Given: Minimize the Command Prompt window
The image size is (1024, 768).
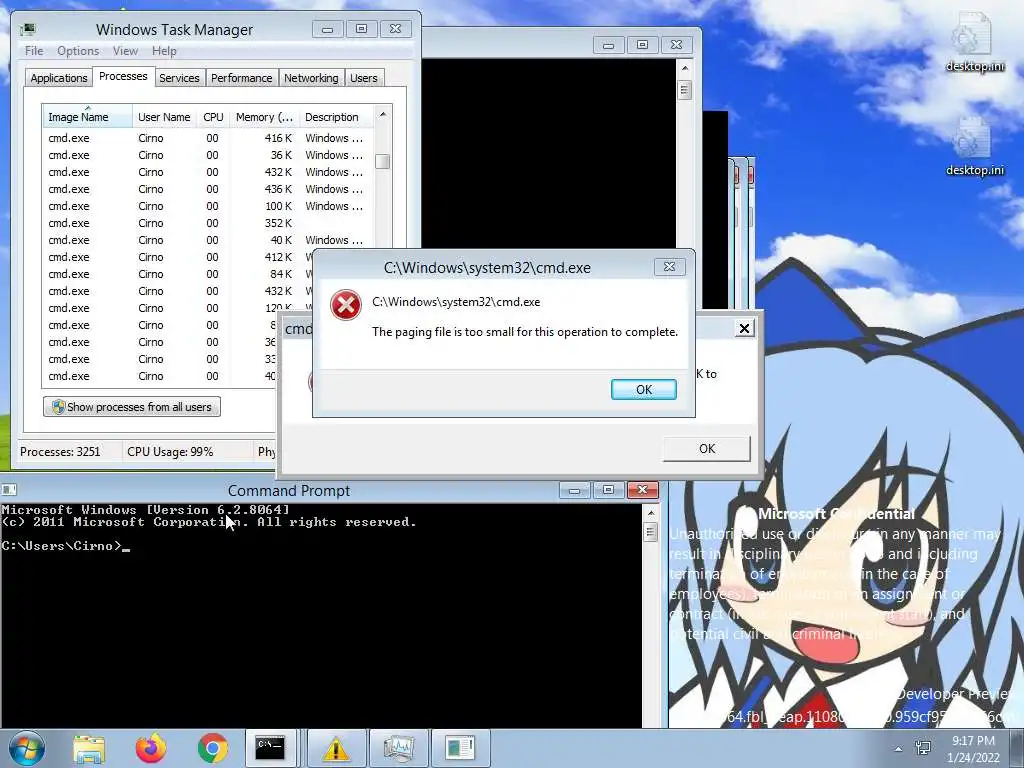Looking at the screenshot, I should pos(575,490).
